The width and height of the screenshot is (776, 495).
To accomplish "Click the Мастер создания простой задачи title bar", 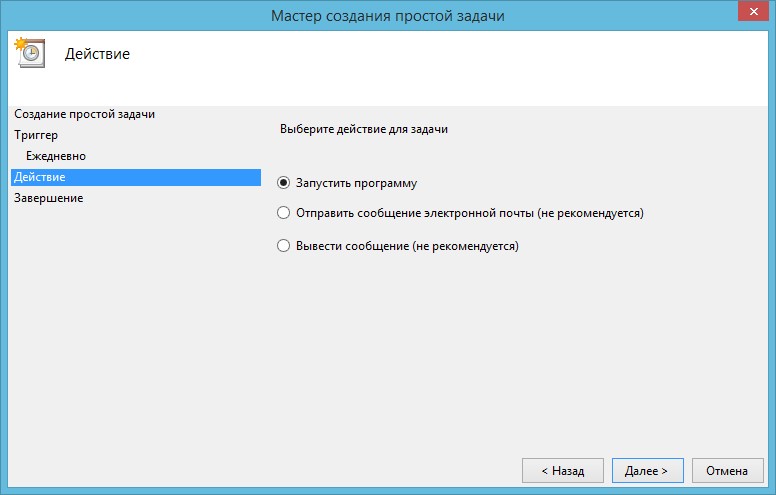I will click(x=388, y=15).
